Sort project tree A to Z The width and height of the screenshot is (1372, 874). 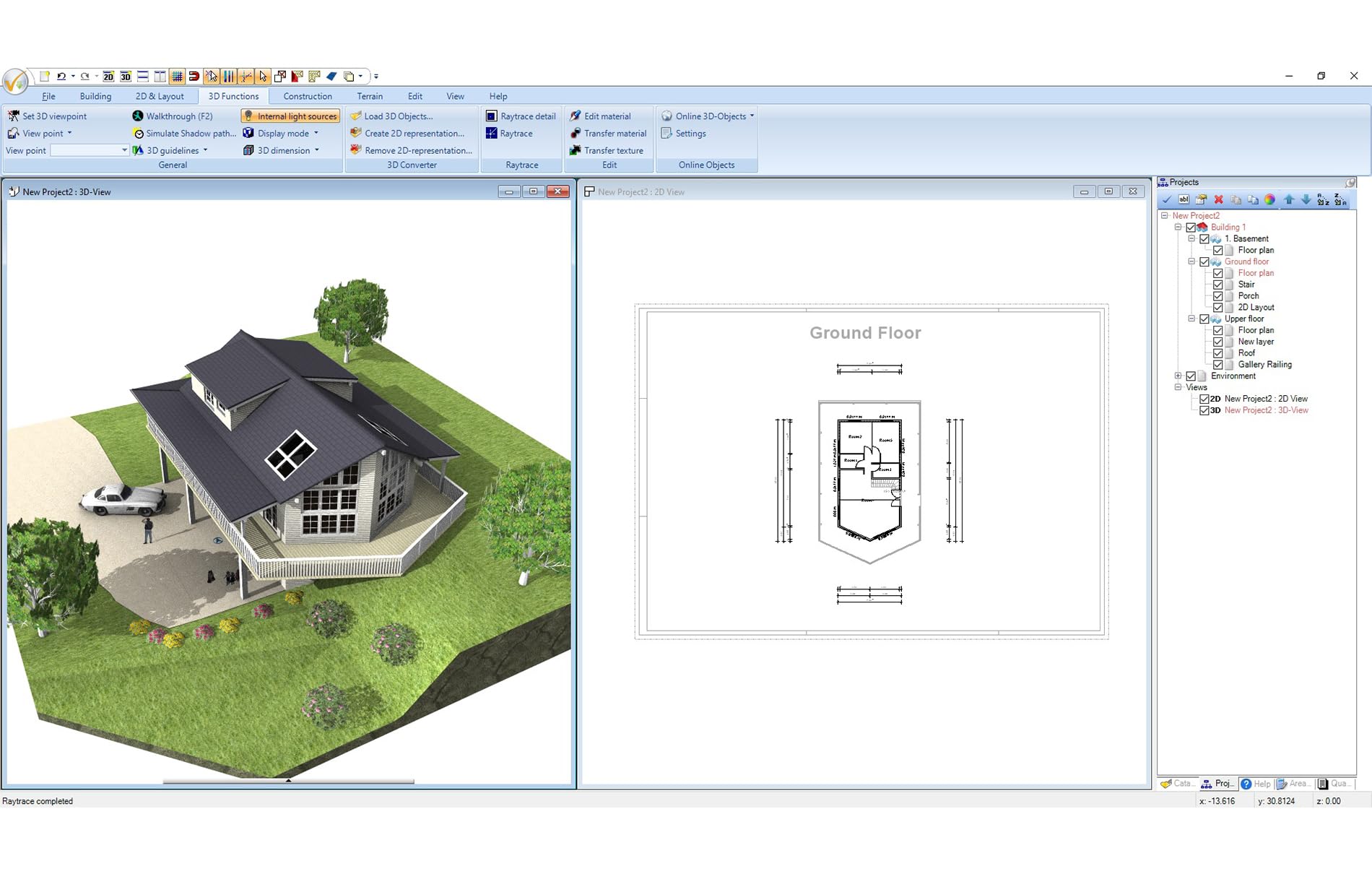(x=1324, y=200)
